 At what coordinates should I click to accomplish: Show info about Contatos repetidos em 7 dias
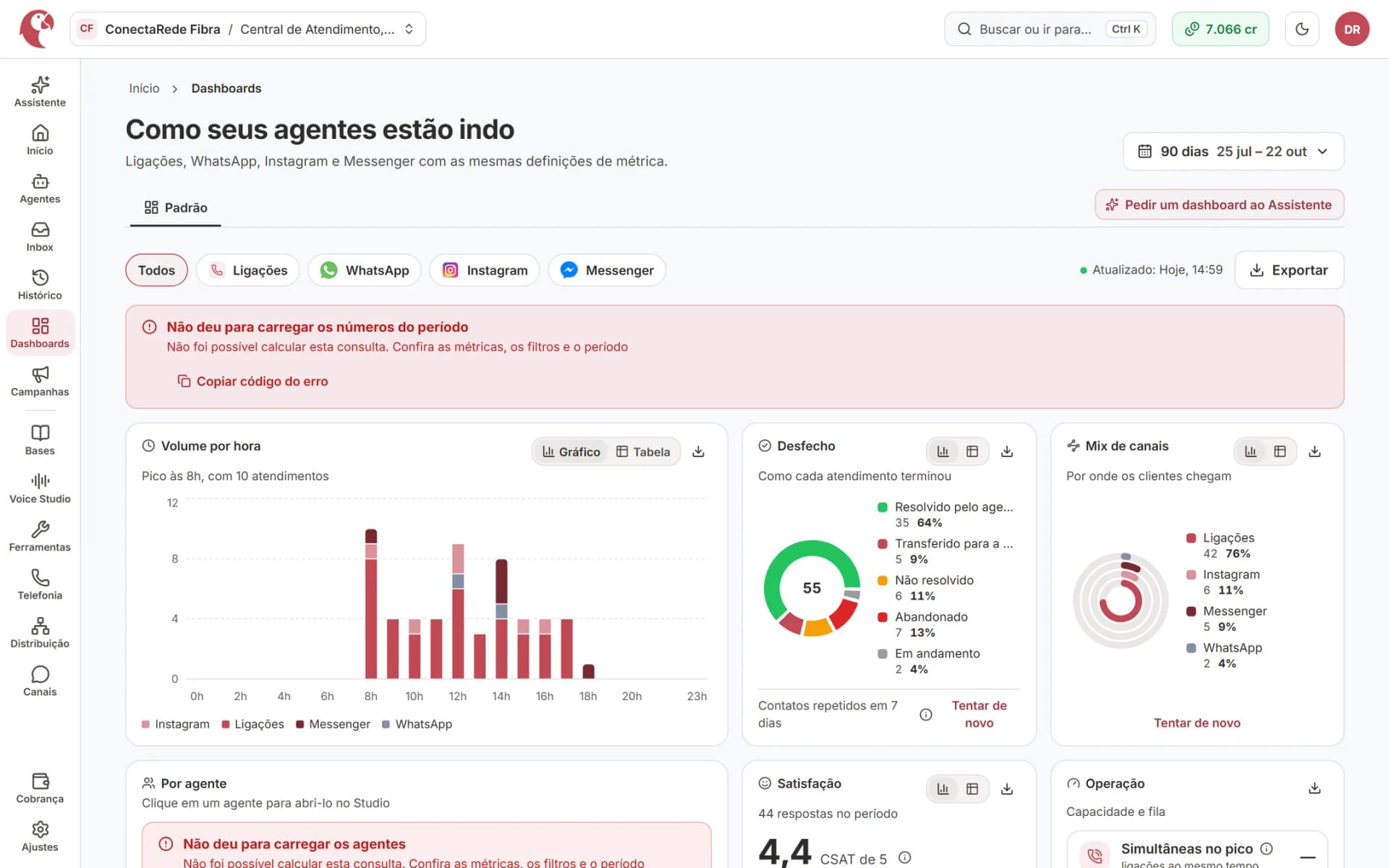click(x=925, y=715)
